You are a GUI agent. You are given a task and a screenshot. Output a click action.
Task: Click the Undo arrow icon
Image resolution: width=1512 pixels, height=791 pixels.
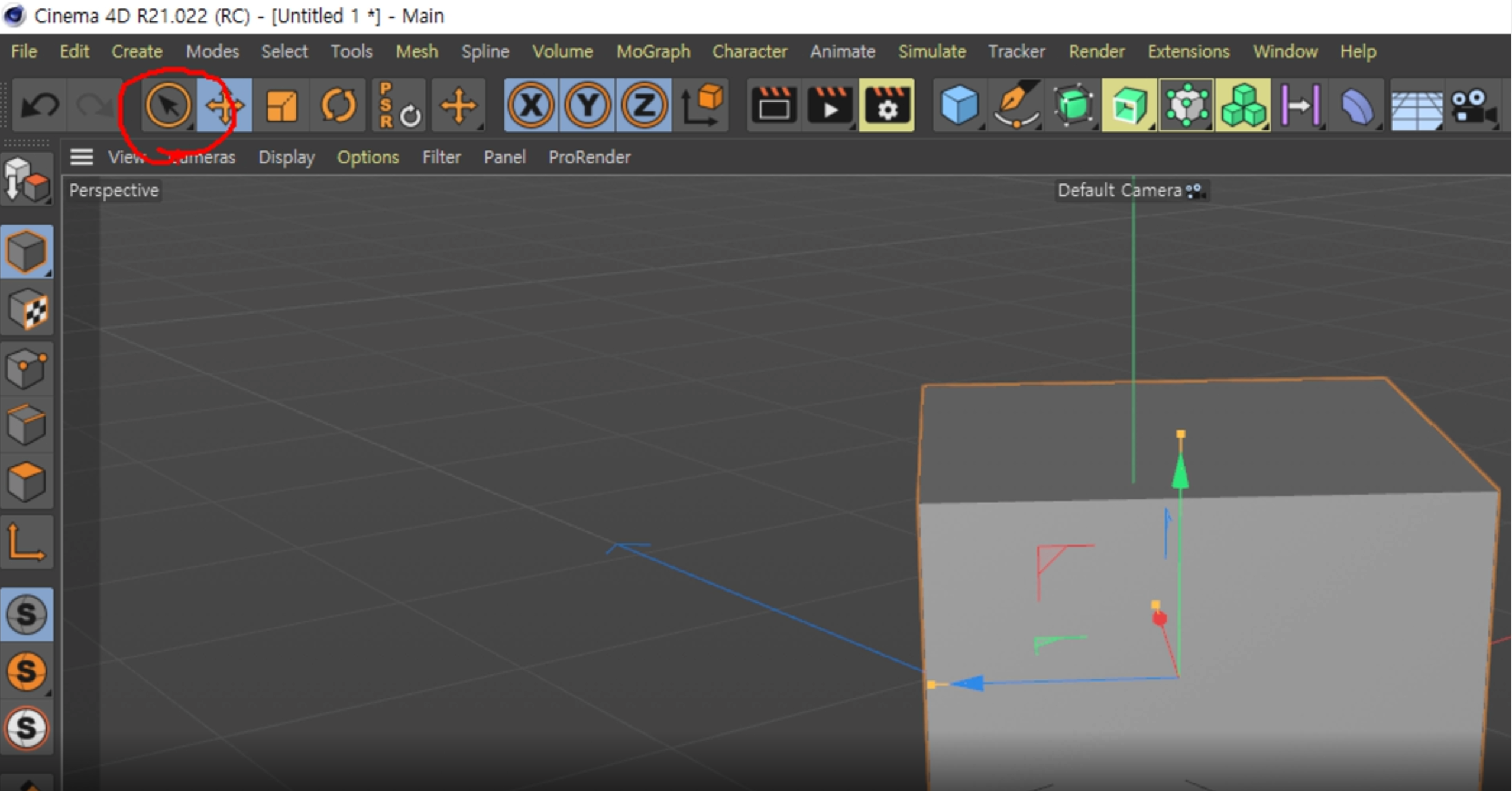pos(39,106)
